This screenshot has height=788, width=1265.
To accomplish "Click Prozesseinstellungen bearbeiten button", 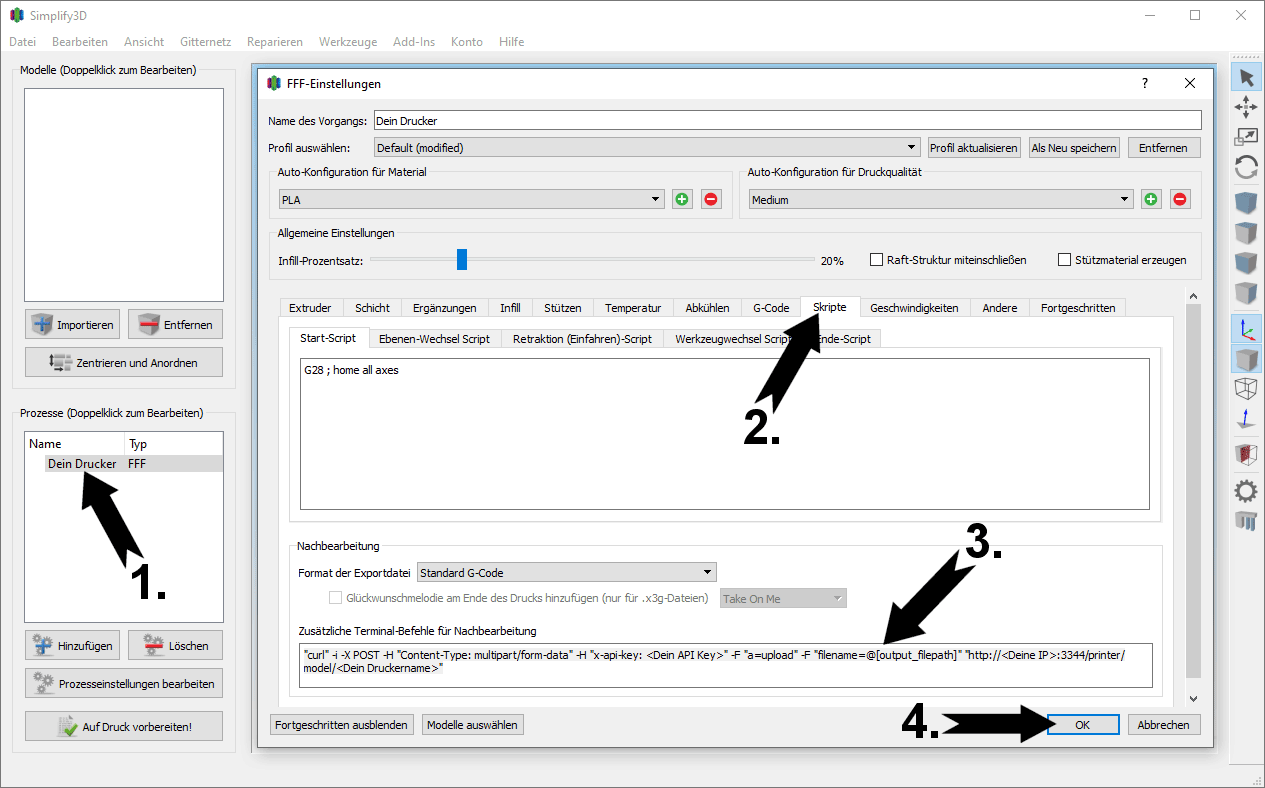I will point(124,684).
